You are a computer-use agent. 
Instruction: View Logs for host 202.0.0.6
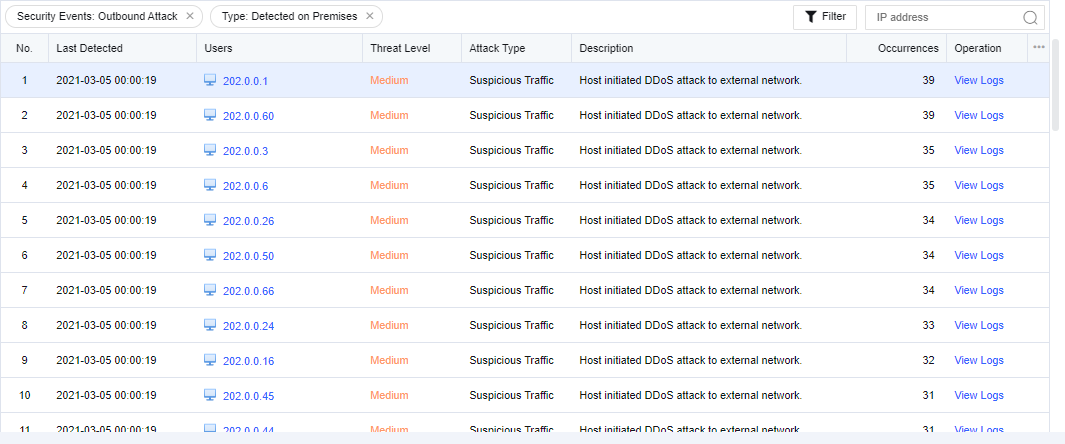pyautogui.click(x=979, y=185)
